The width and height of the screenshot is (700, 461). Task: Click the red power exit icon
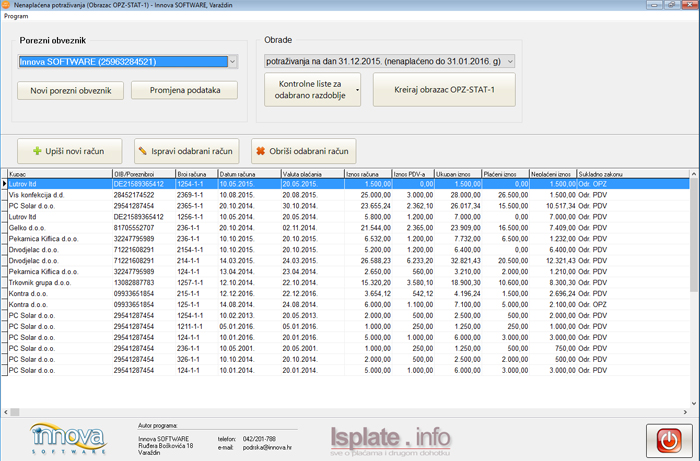(x=669, y=440)
